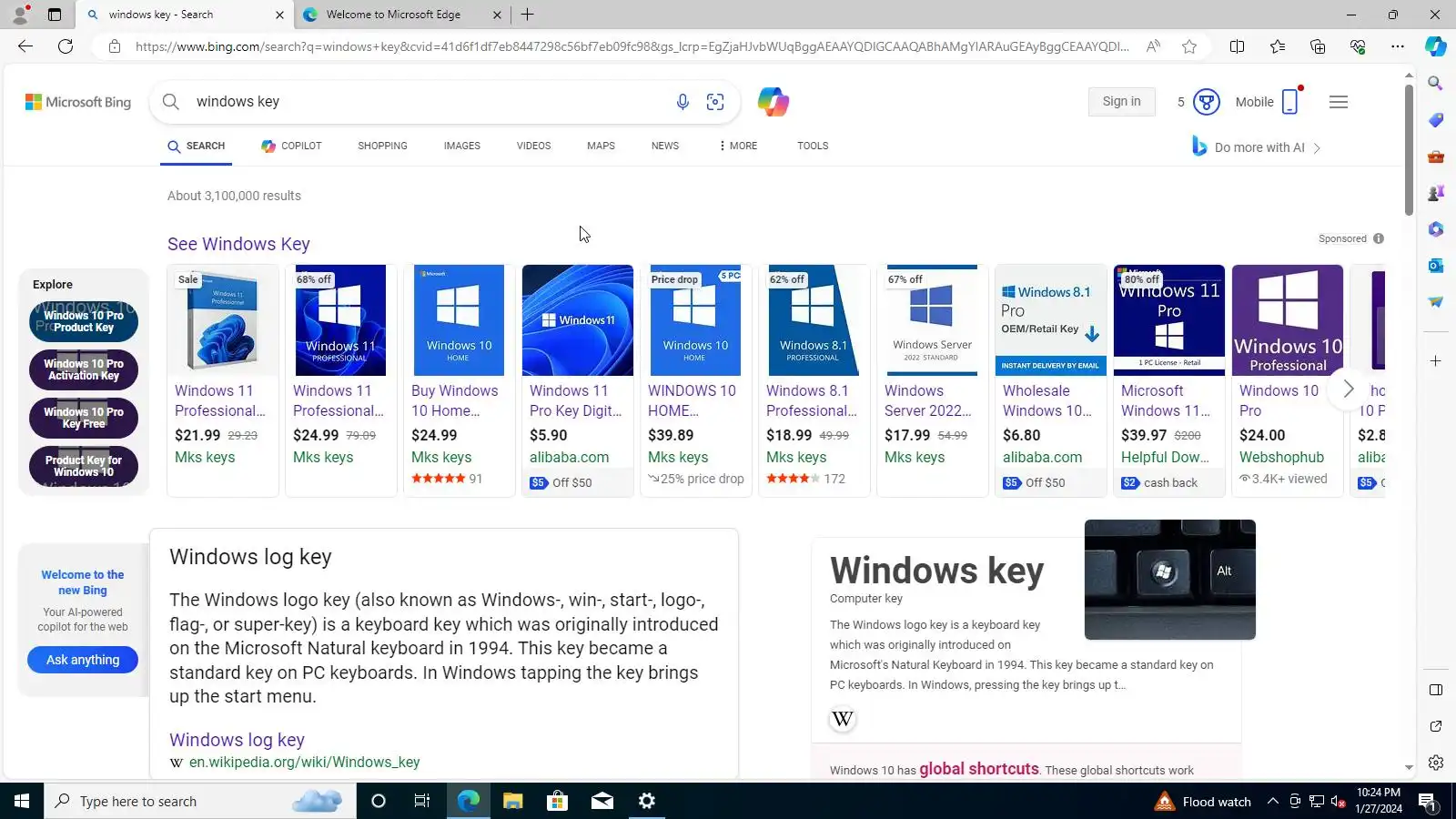Click the Wikipedia W icon in knowledge panel
Screen dimensions: 1456x819
(843, 719)
